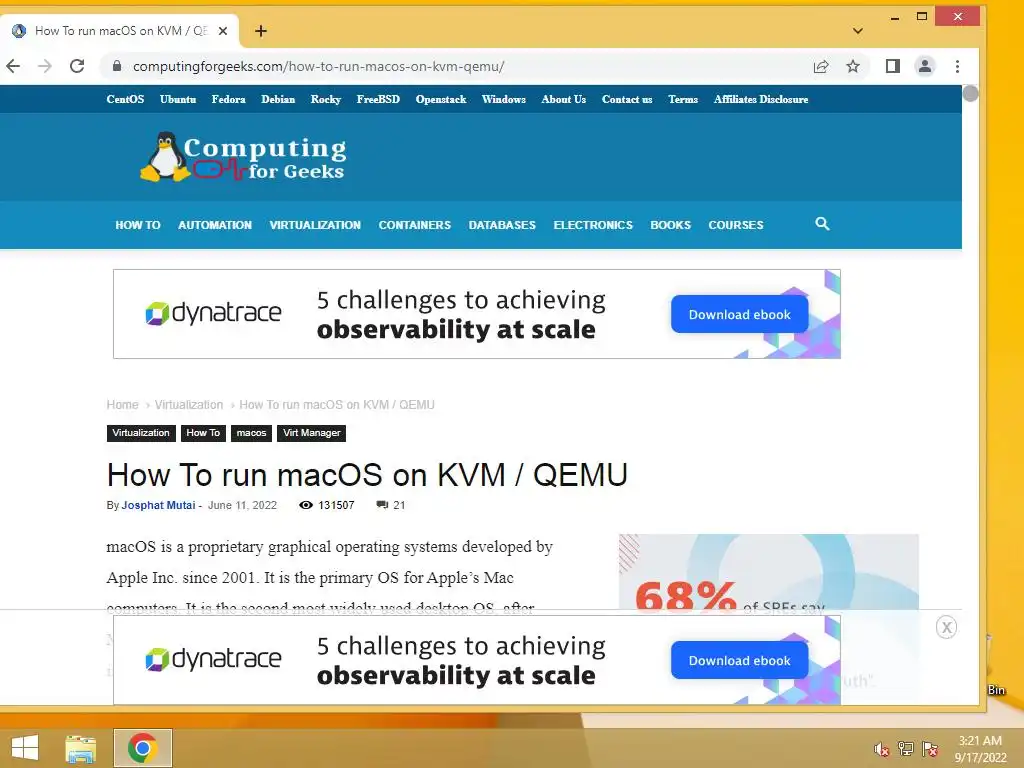
Task: Click Chrome icon in taskbar
Action: 142,748
